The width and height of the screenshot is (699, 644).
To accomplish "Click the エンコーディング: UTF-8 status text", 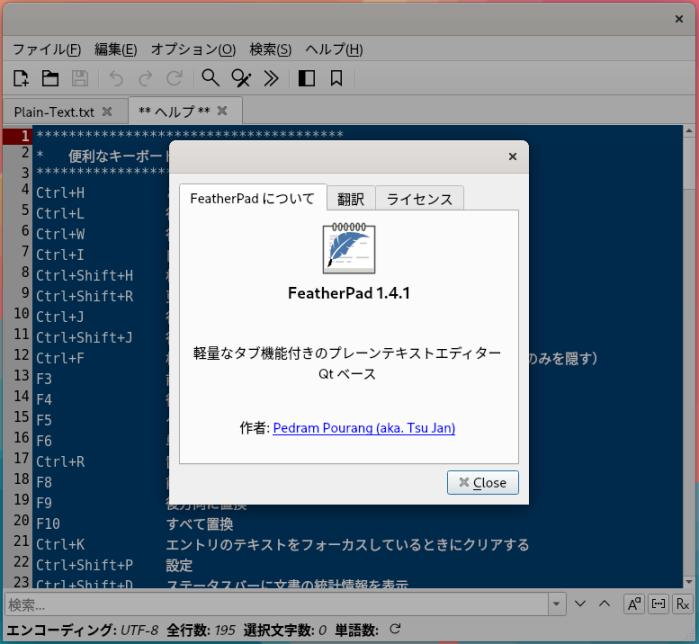I will 82,630.
